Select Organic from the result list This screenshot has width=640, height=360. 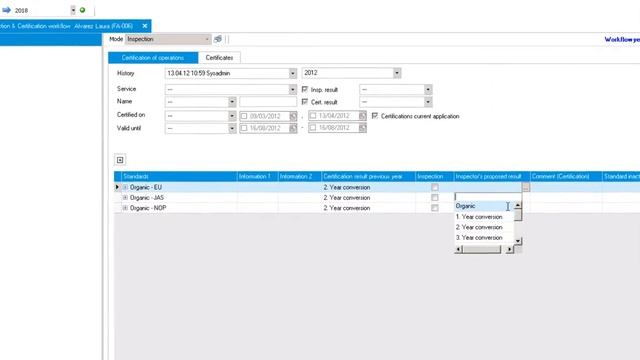point(484,206)
